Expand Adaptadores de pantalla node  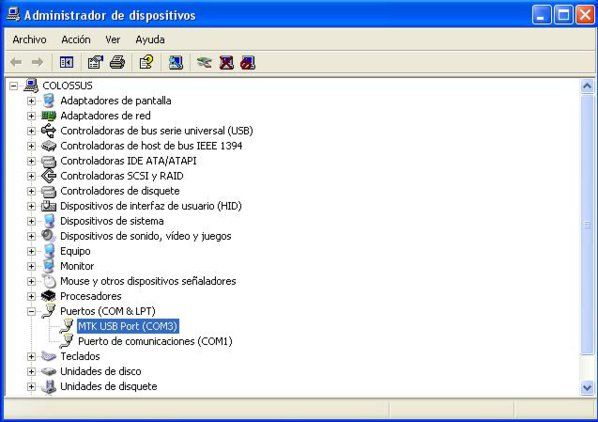click(x=31, y=101)
